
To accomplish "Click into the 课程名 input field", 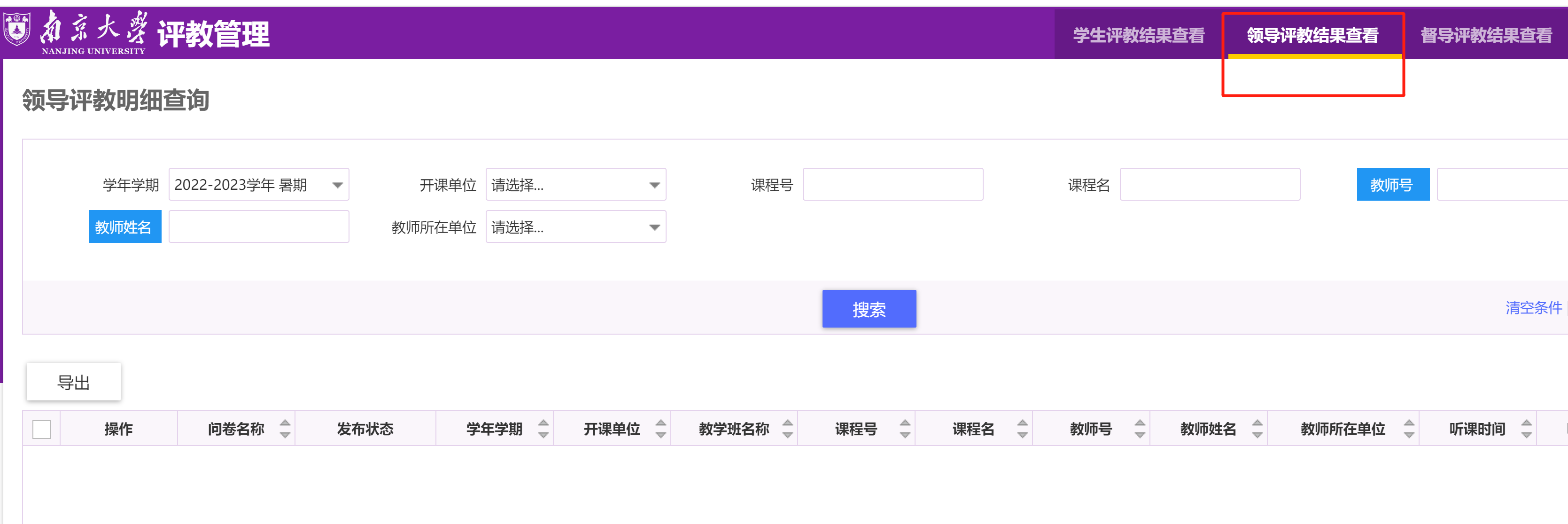I will tap(1210, 185).
